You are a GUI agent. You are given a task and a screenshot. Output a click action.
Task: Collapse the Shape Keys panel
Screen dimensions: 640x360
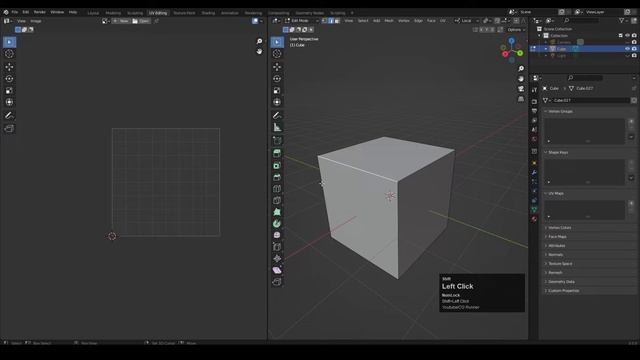tap(558, 152)
